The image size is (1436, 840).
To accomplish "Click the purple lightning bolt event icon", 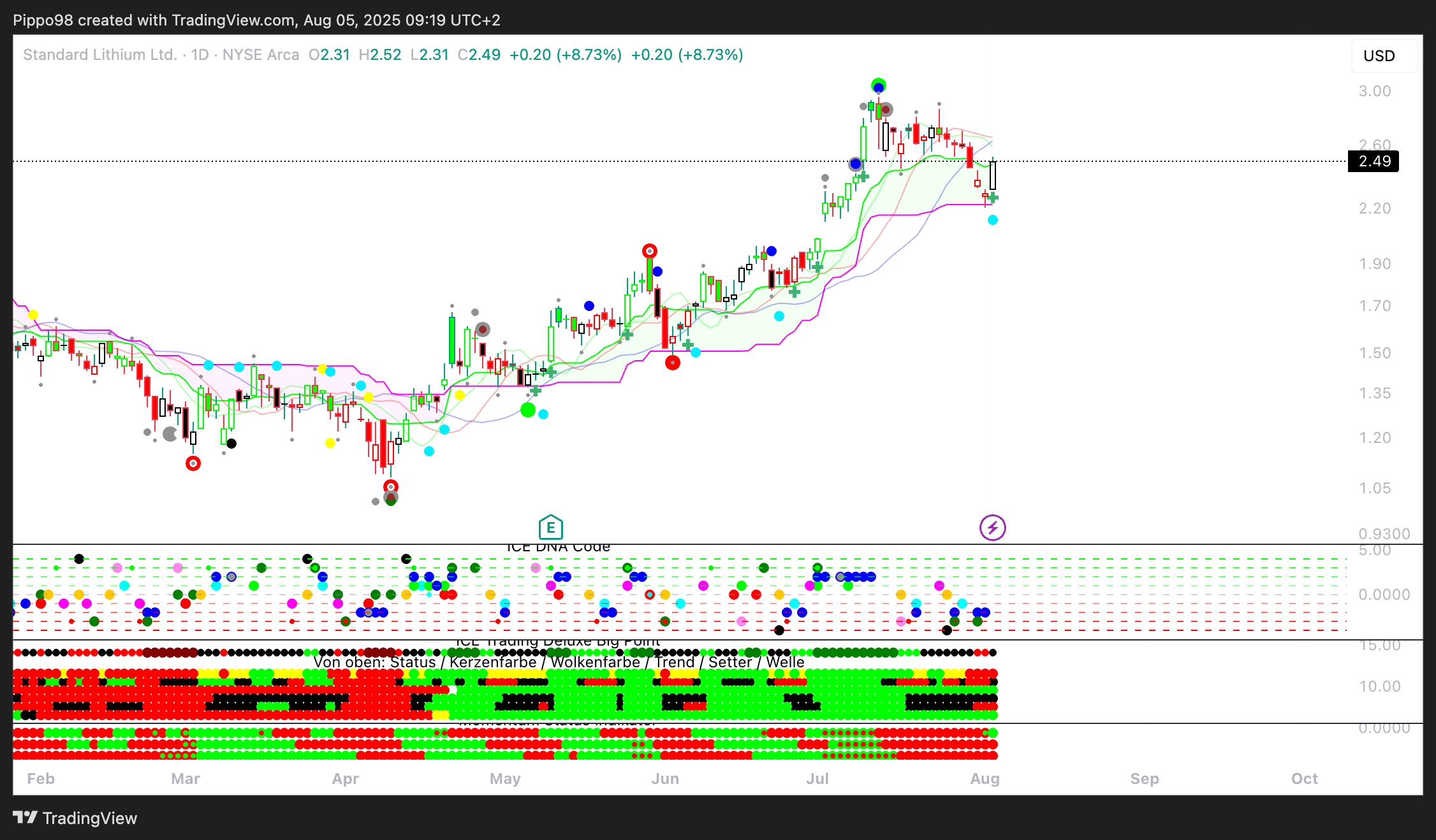I will tap(992, 528).
